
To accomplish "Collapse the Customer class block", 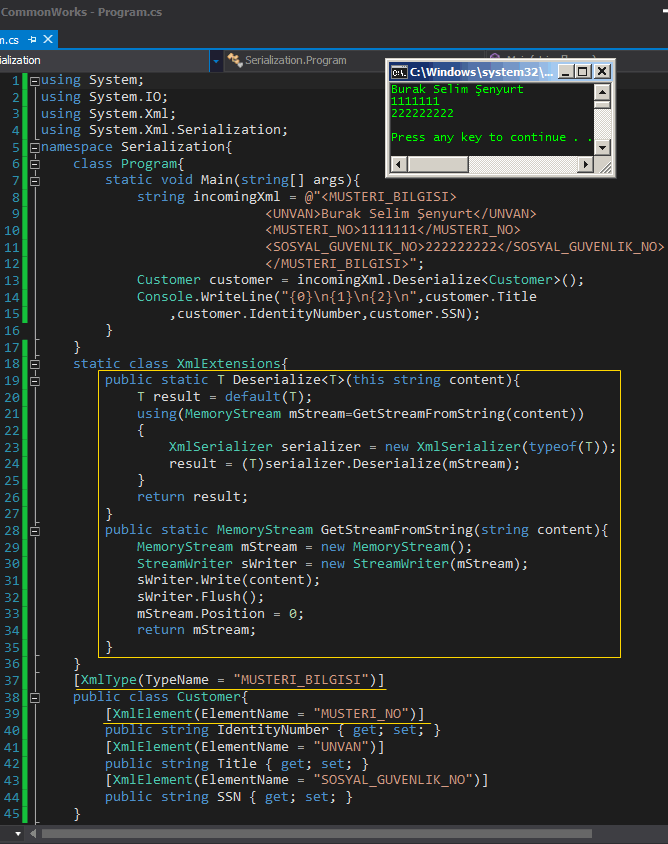I will (x=35, y=698).
